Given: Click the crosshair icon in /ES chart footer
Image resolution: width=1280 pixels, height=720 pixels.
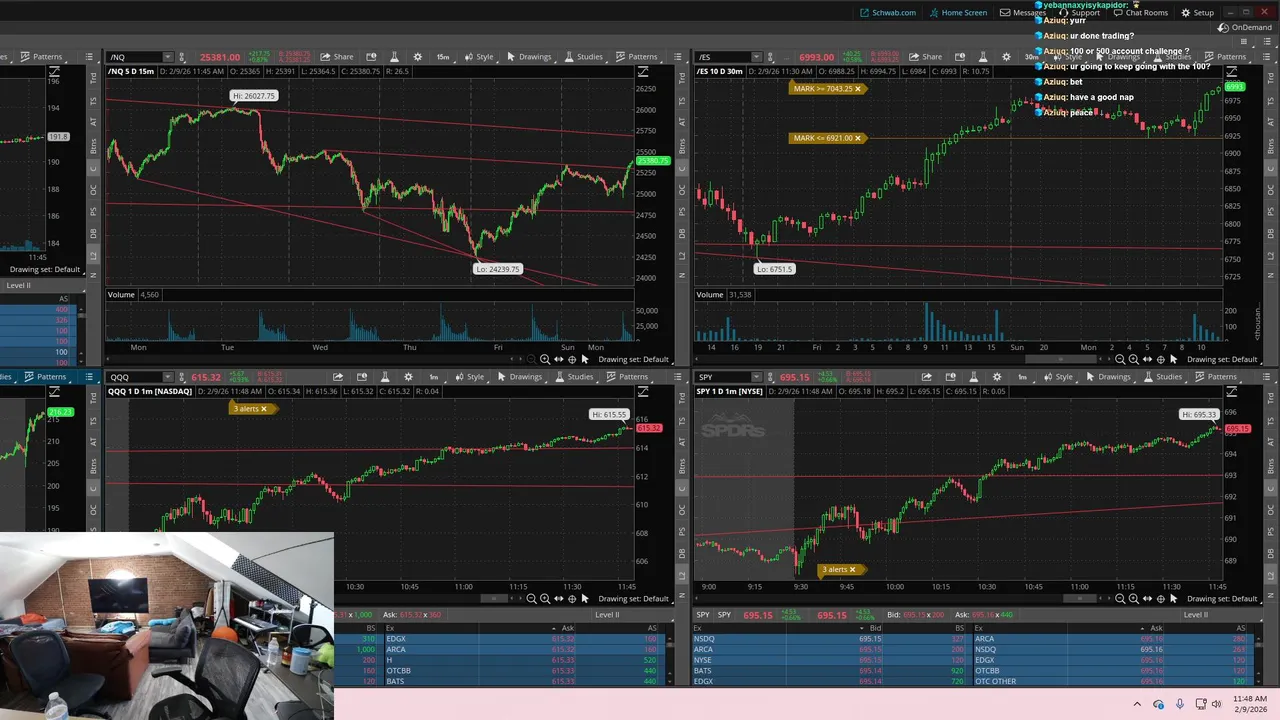Looking at the screenshot, I should coord(1160,359).
